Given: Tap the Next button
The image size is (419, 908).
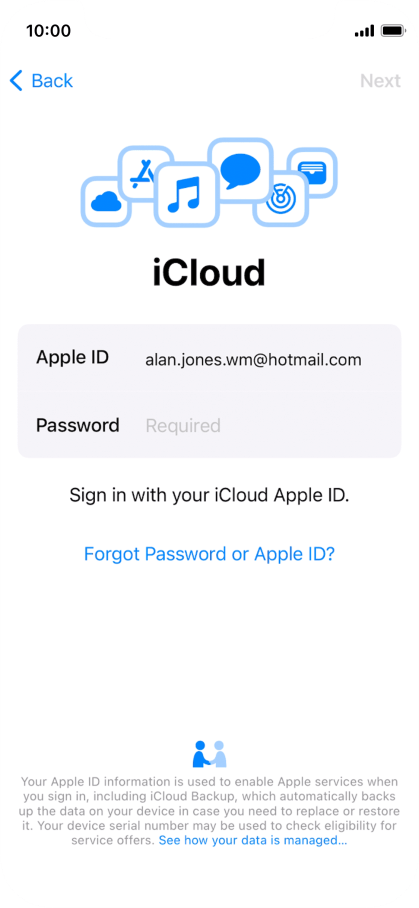Looking at the screenshot, I should tap(380, 80).
